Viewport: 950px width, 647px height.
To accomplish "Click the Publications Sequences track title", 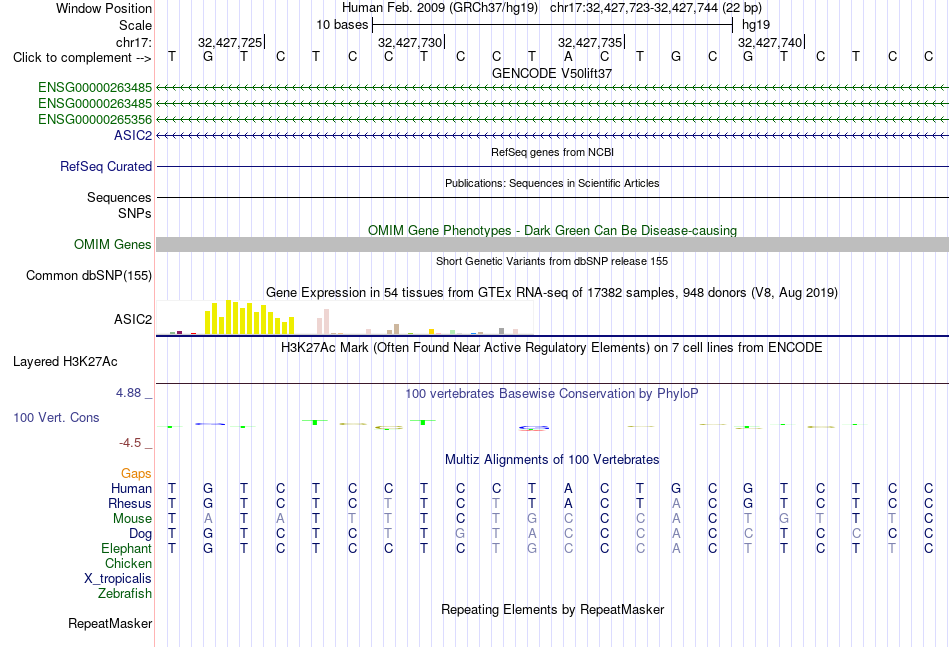I will tap(552, 183).
